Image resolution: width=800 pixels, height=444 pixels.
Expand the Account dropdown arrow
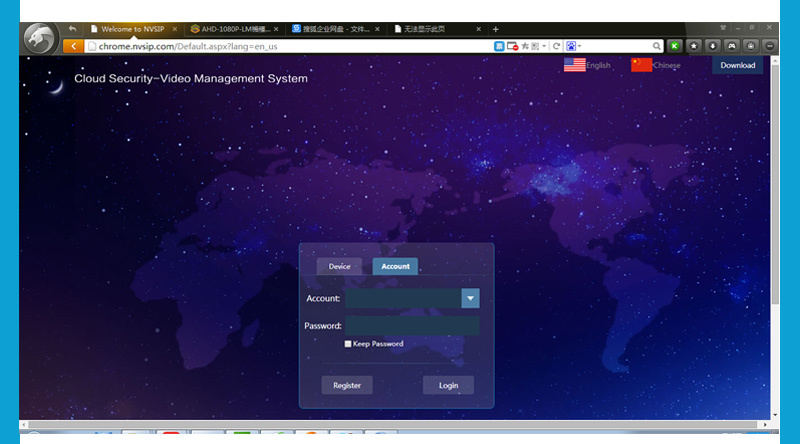(470, 298)
